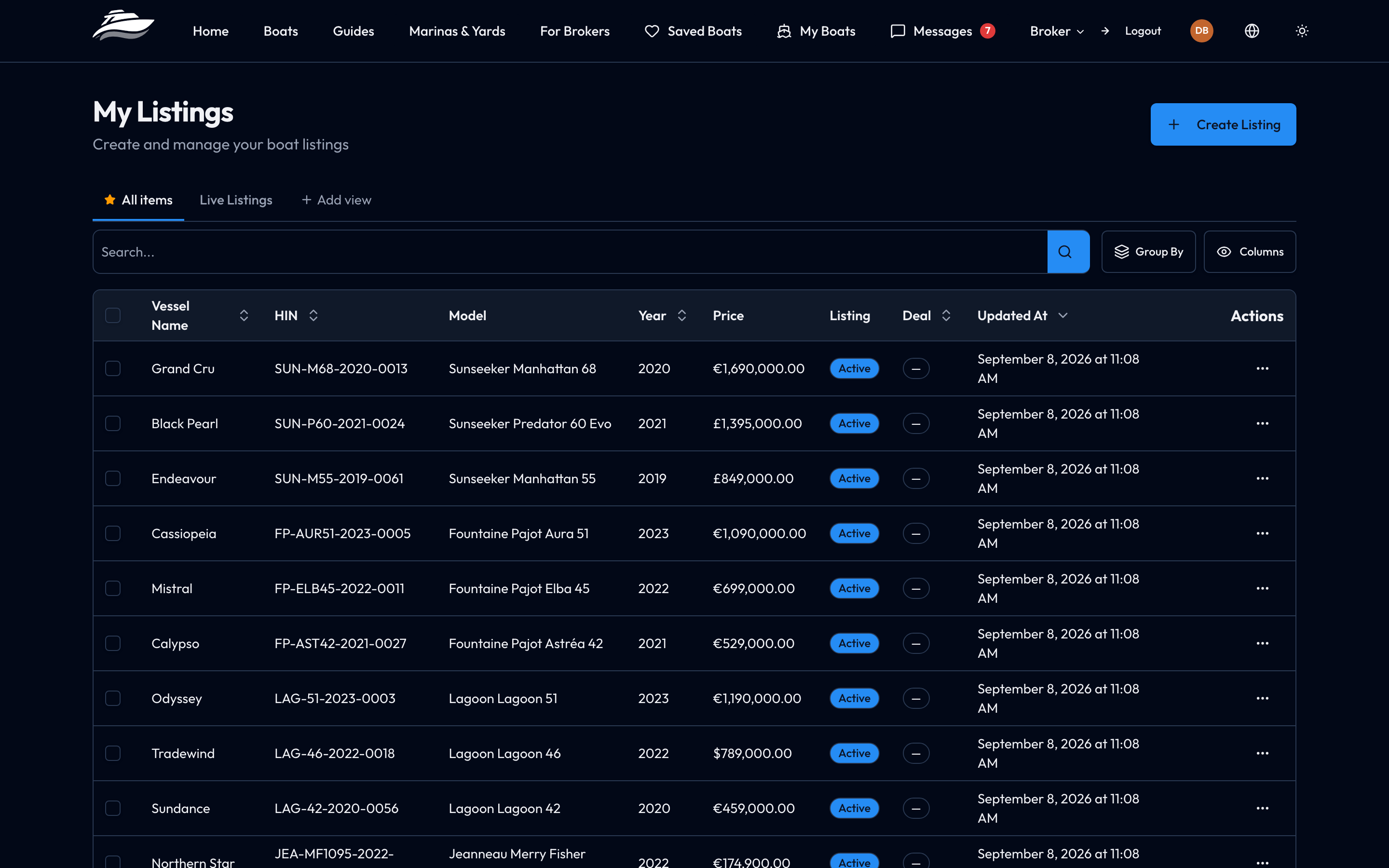Open actions menu for Calypso row
Image resolution: width=1389 pixels, height=868 pixels.
(1262, 644)
